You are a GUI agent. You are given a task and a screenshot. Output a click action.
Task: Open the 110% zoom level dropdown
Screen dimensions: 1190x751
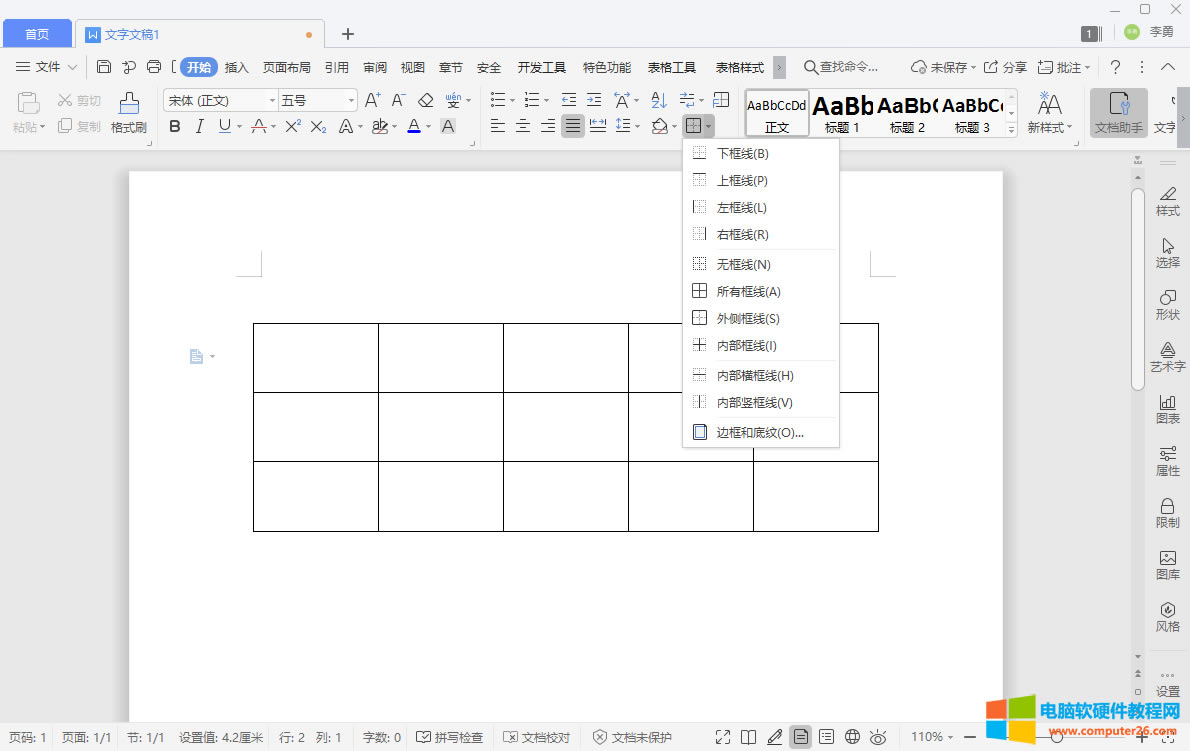(932, 737)
